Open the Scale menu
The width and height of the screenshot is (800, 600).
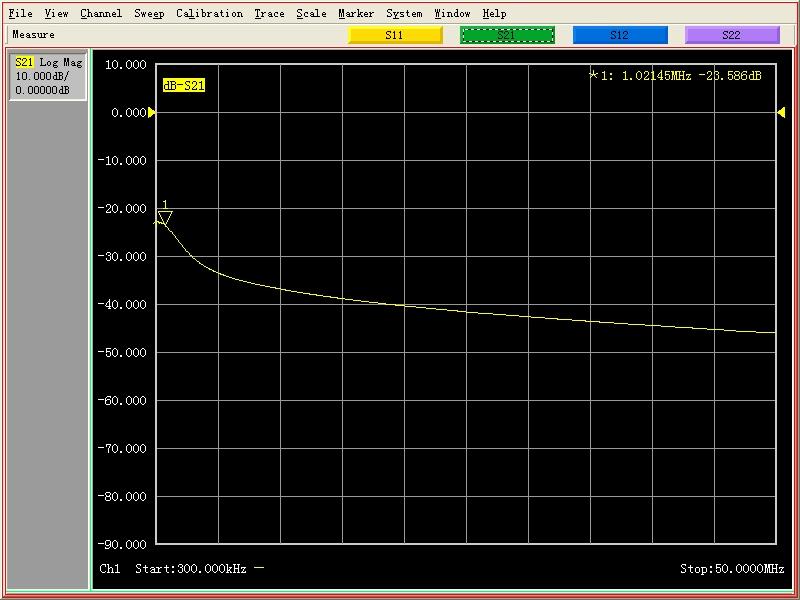311,13
